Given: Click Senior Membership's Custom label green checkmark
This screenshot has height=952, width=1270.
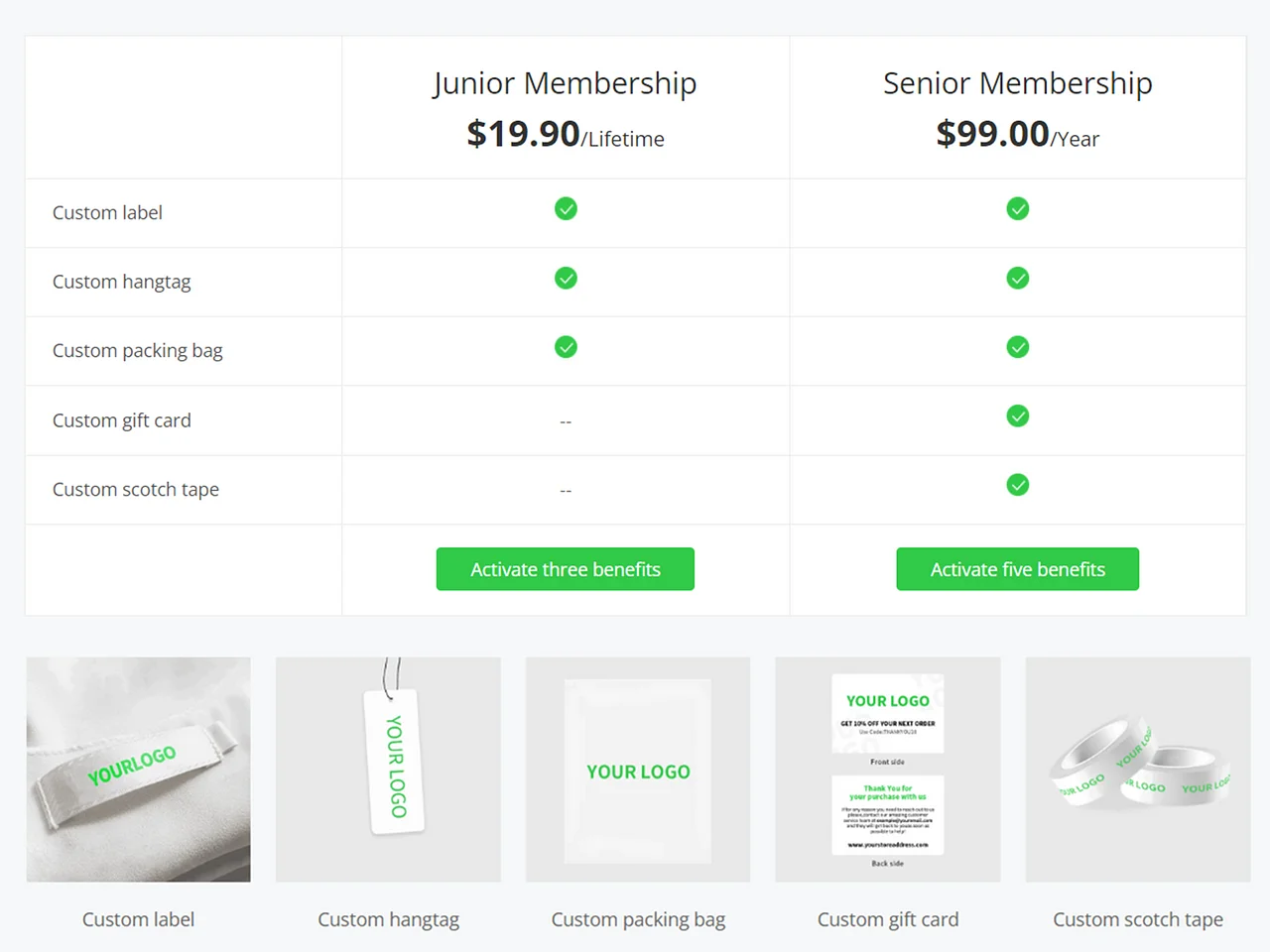Looking at the screenshot, I should [x=1018, y=208].
